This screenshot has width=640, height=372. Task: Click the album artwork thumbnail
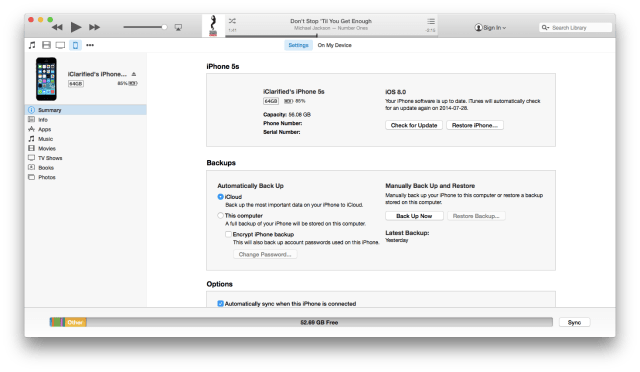click(213, 26)
